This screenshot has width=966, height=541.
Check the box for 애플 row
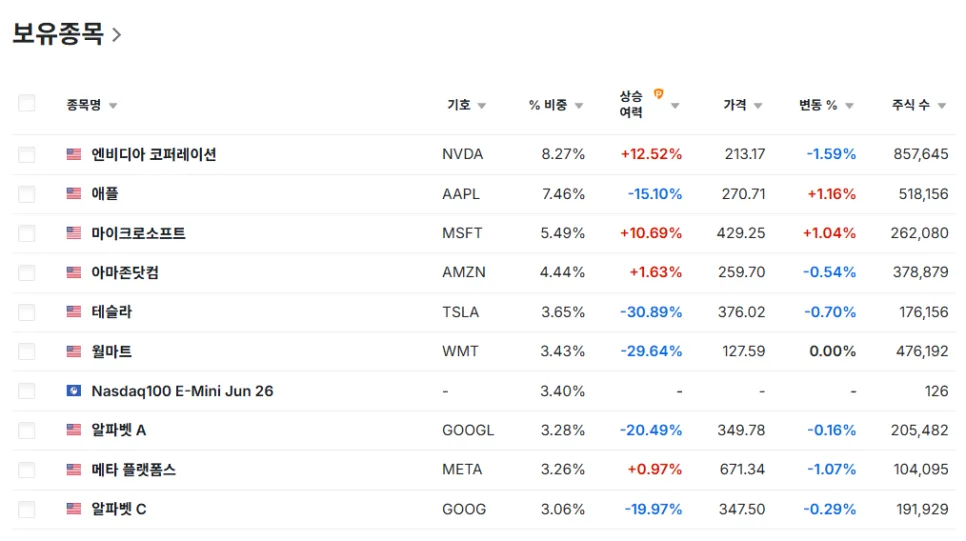[26, 194]
